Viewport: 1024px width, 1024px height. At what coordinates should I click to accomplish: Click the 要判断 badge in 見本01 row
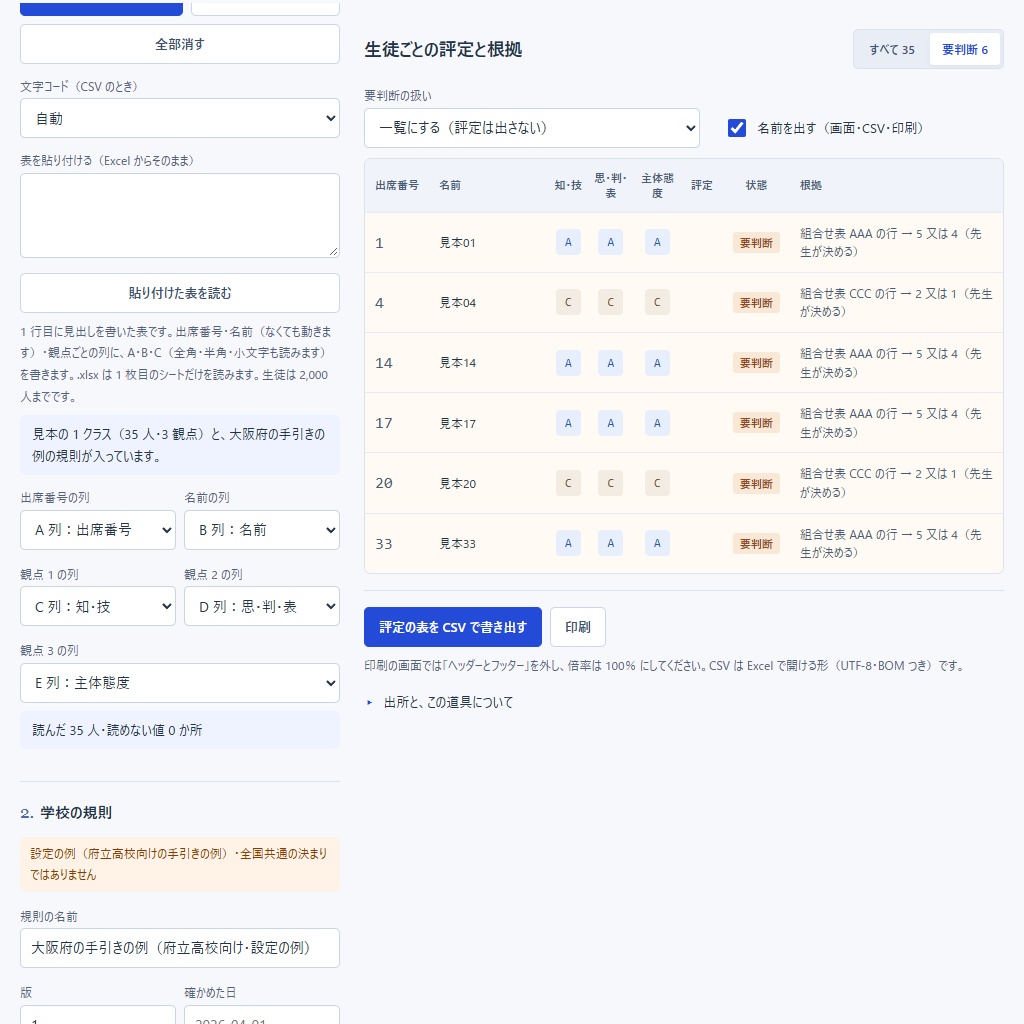(756, 243)
